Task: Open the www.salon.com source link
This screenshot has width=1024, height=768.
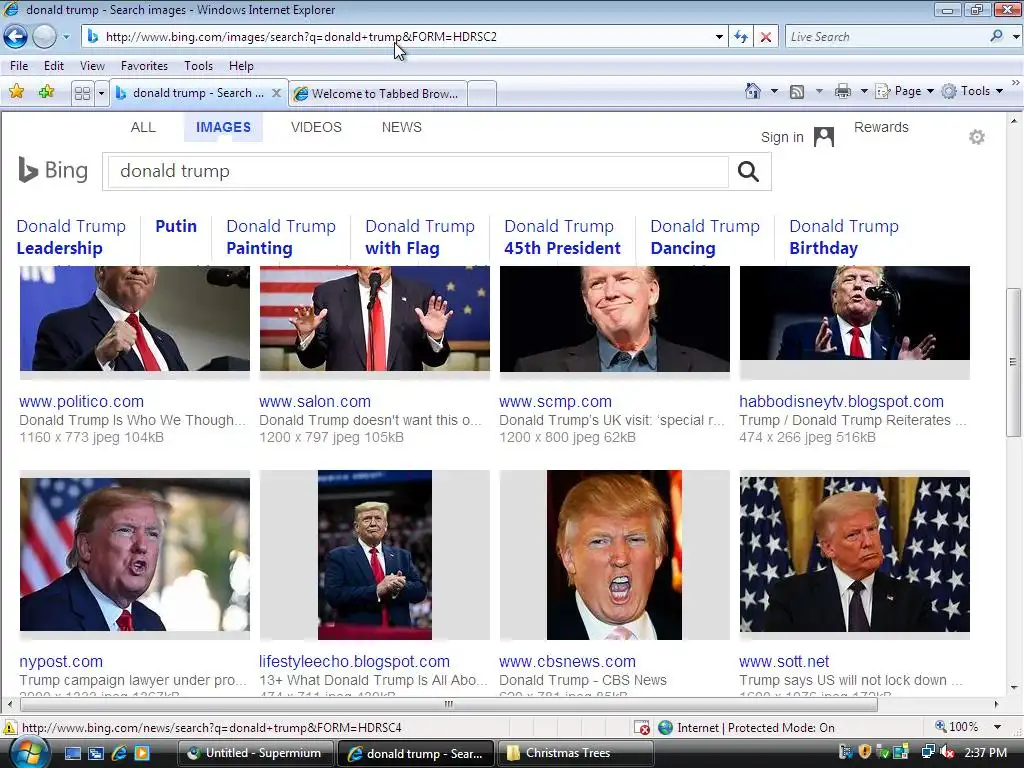Action: point(315,402)
